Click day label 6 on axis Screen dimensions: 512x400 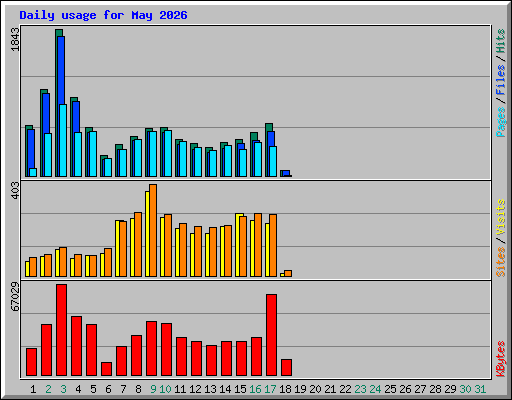tap(108, 389)
